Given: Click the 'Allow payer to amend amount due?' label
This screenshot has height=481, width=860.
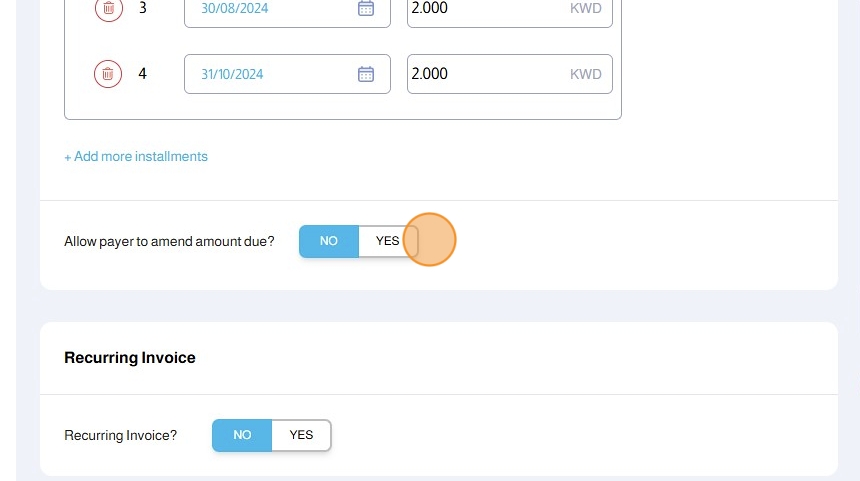Looking at the screenshot, I should pos(169,241).
